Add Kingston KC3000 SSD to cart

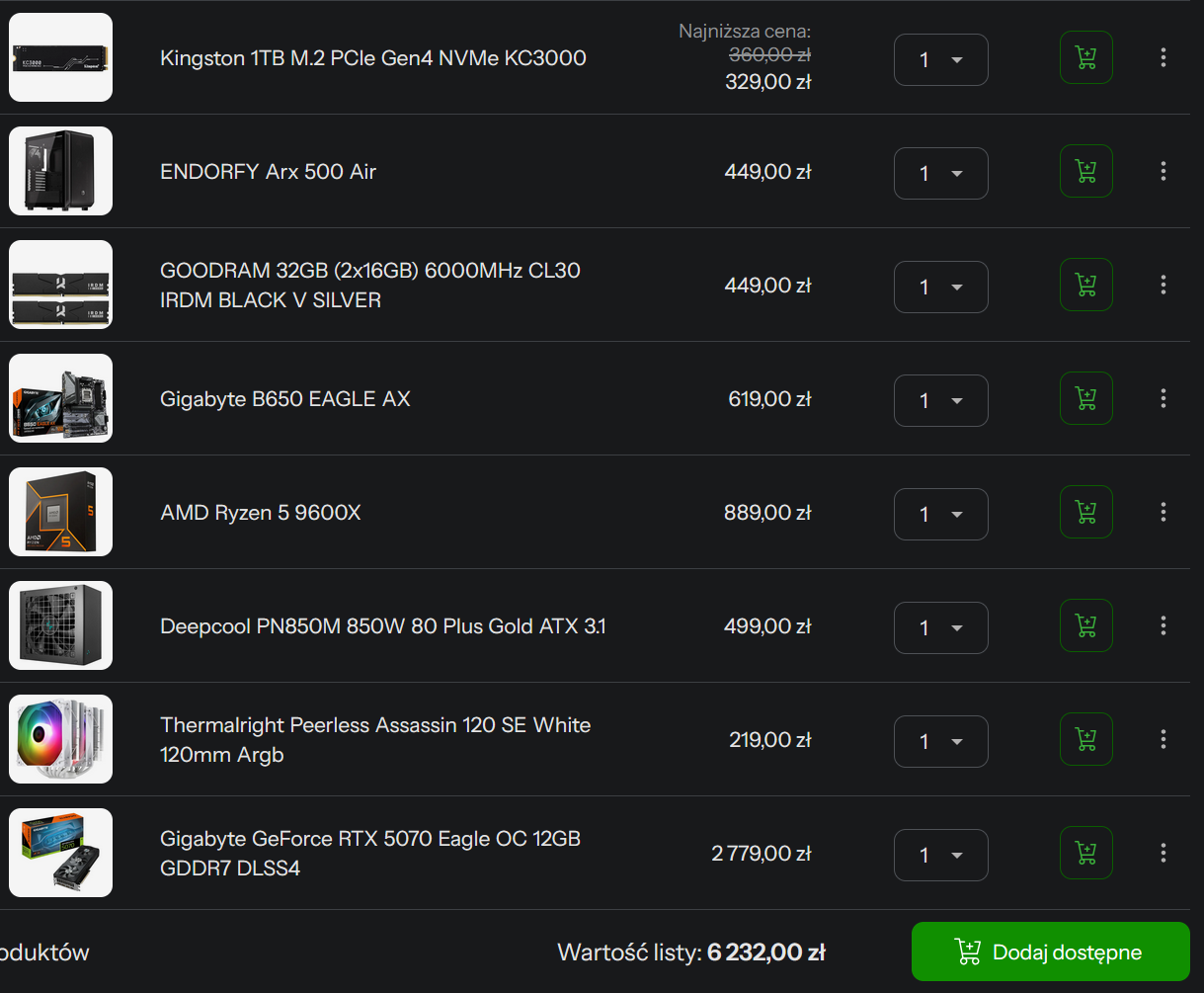click(x=1085, y=57)
